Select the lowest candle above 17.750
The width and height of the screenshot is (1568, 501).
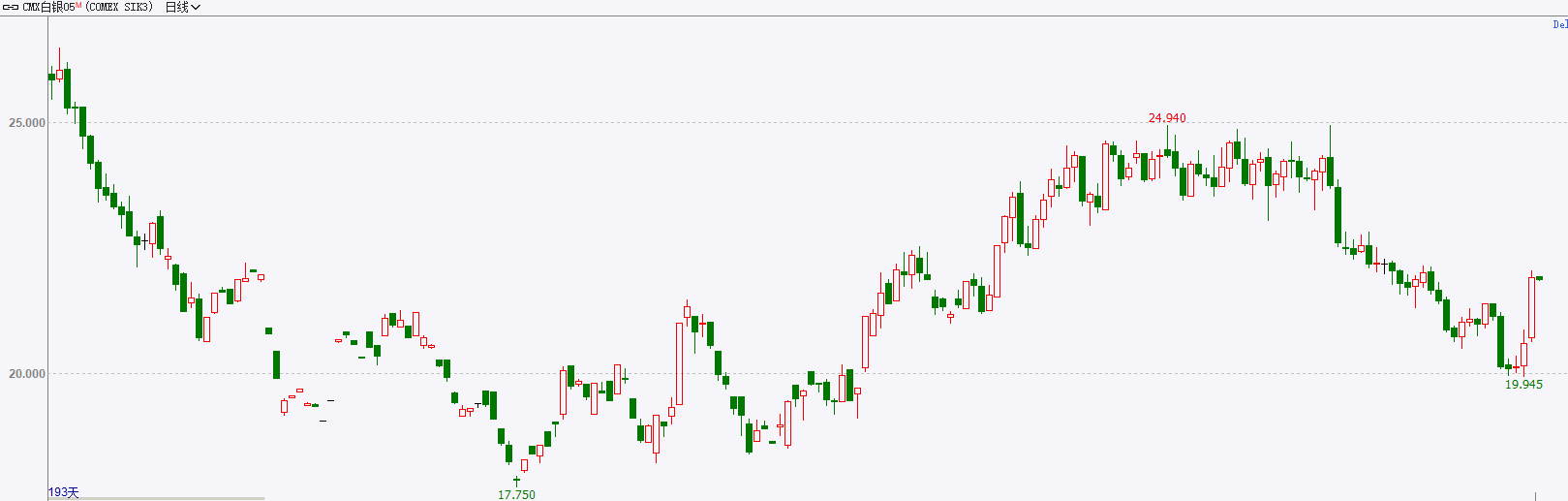(516, 480)
